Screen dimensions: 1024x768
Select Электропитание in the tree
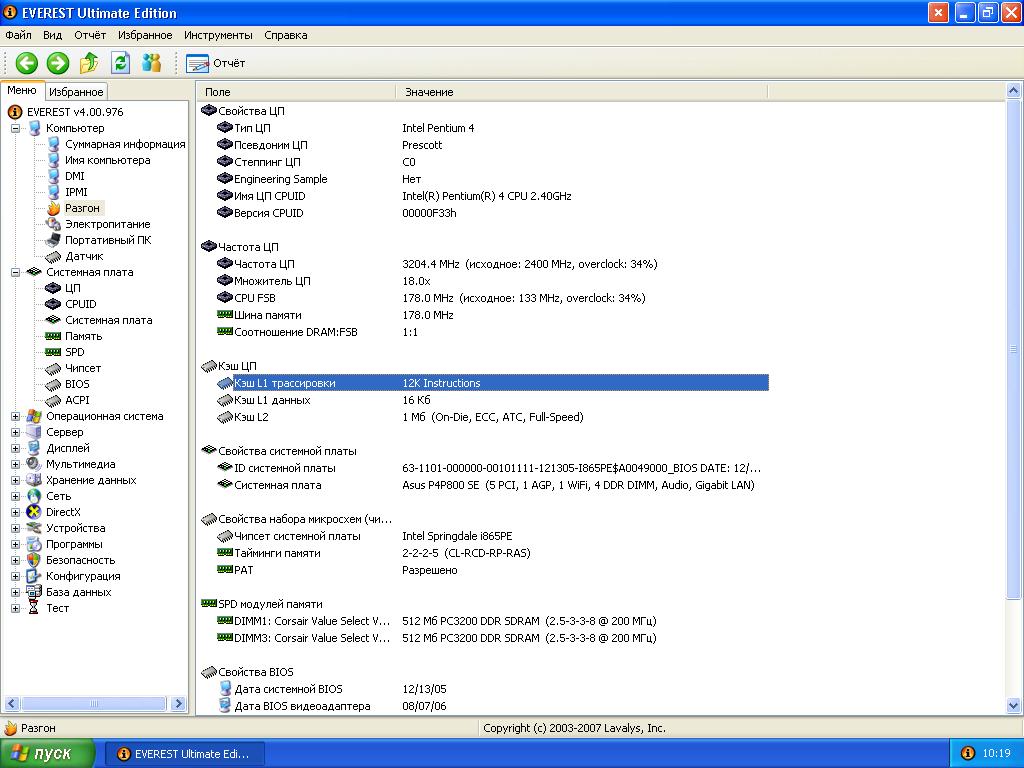107,224
